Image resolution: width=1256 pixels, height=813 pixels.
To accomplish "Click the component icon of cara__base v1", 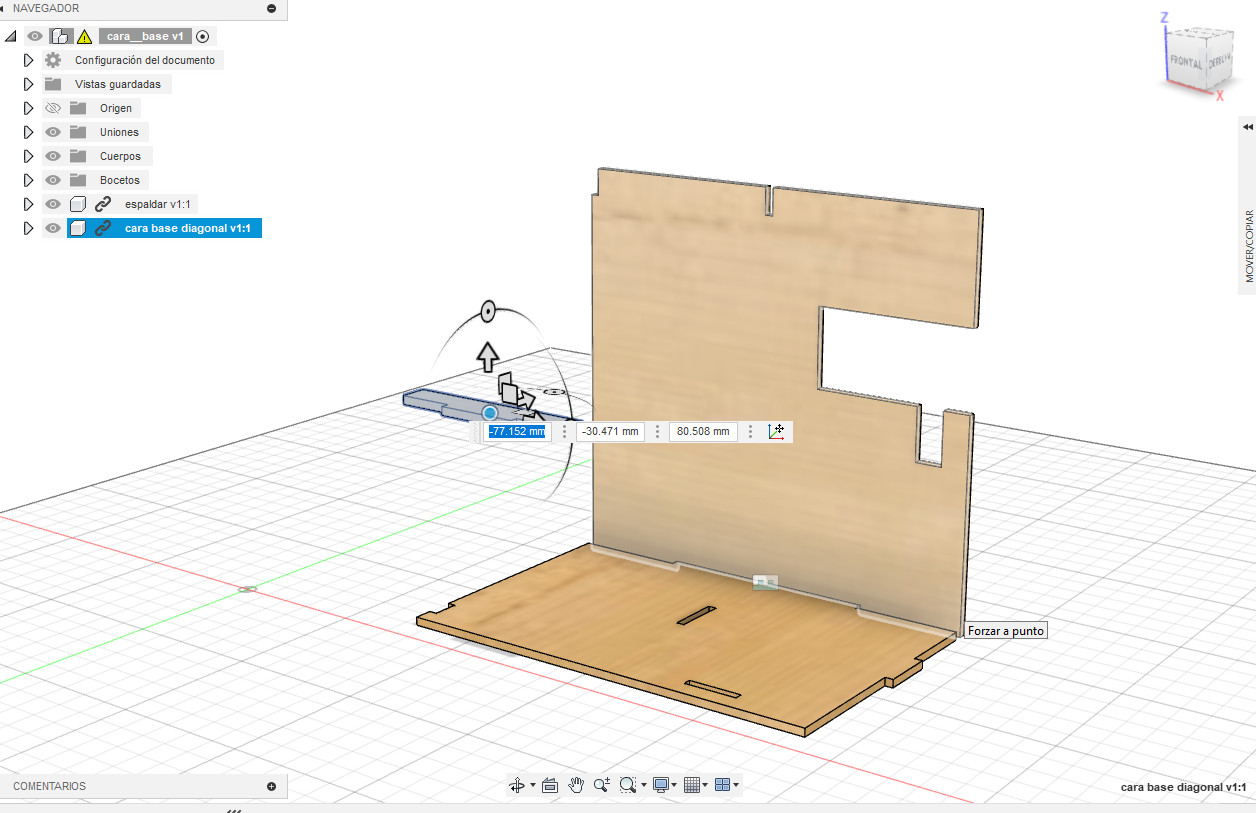I will (x=60, y=36).
